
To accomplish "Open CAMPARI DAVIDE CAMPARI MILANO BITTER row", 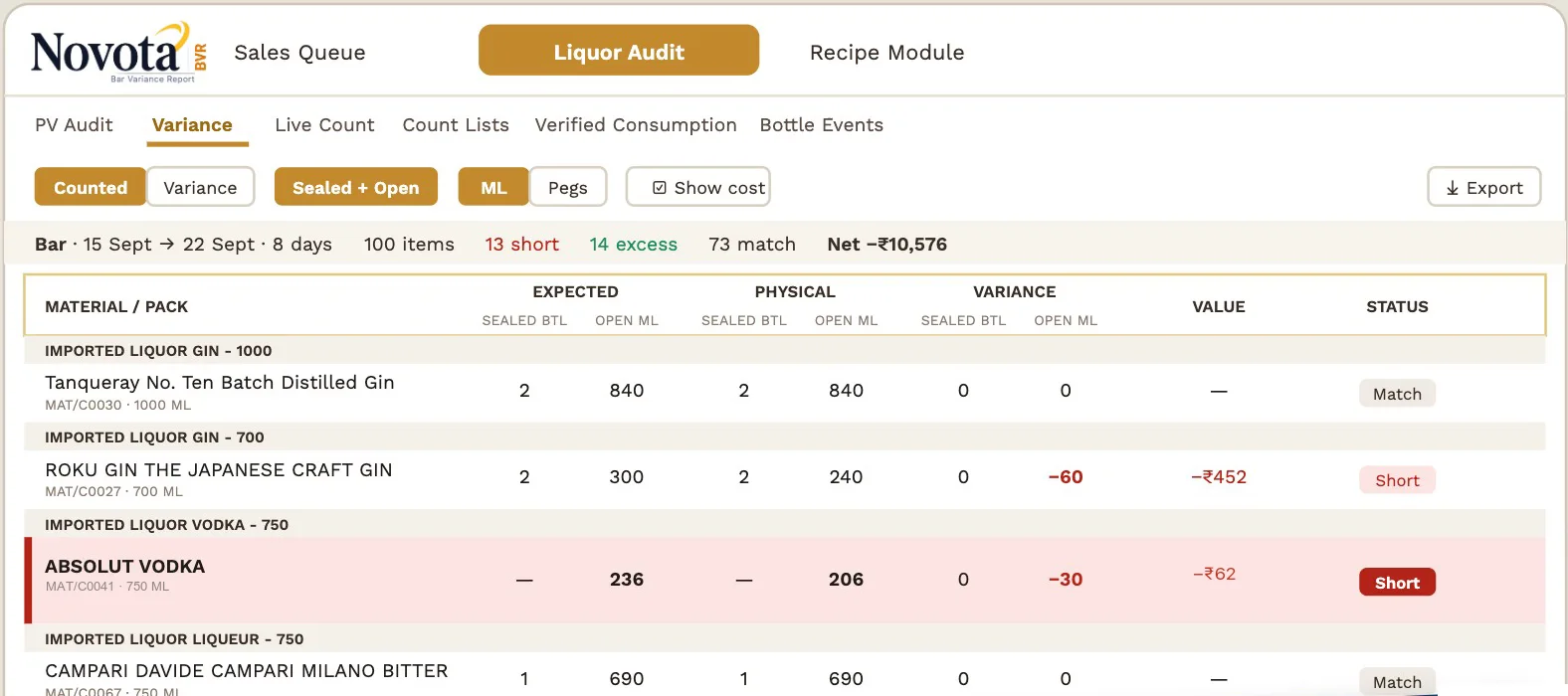I will (x=785, y=676).
